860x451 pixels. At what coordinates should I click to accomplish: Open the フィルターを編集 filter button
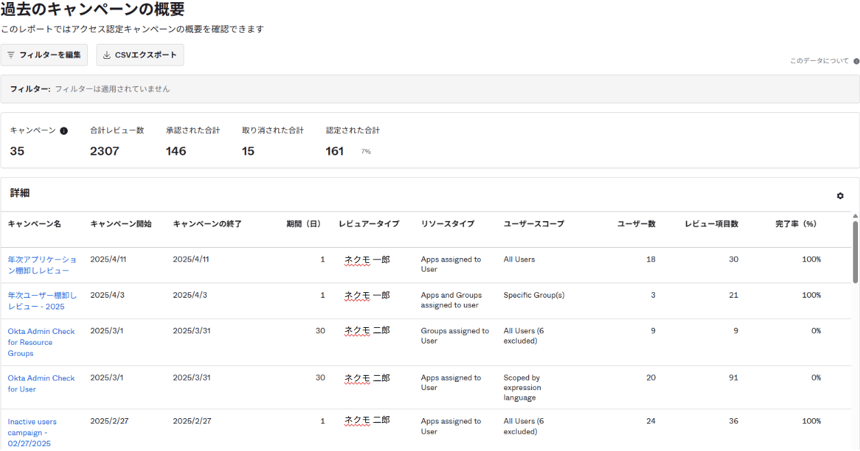[44, 55]
